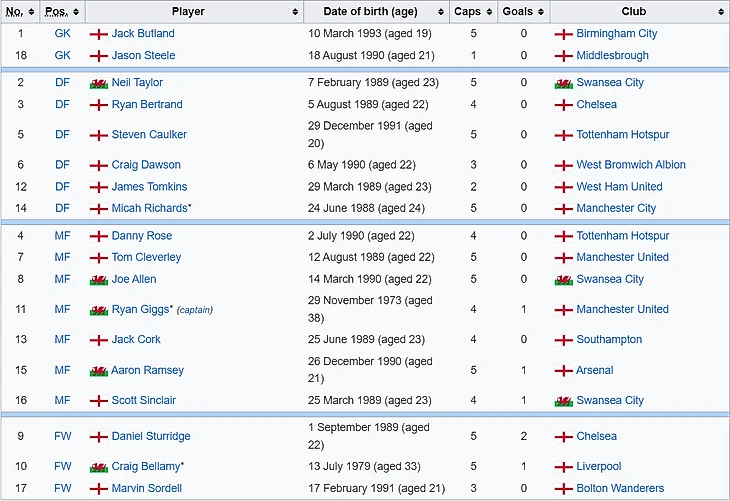Image resolution: width=730 pixels, height=501 pixels.
Task: Sort by Date of birth column arrows
Action: click(x=440, y=12)
